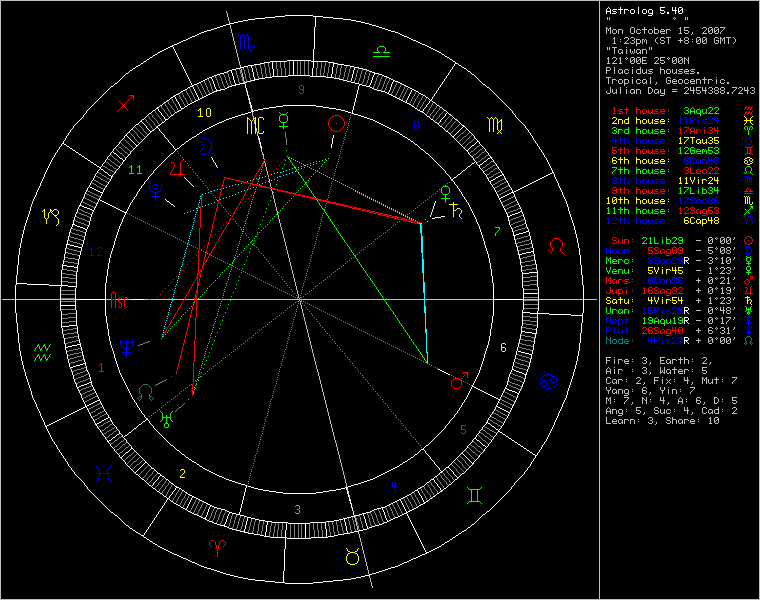Select the Saturn glyph inside the chart
Screen dimensions: 760x600
pos(458,211)
